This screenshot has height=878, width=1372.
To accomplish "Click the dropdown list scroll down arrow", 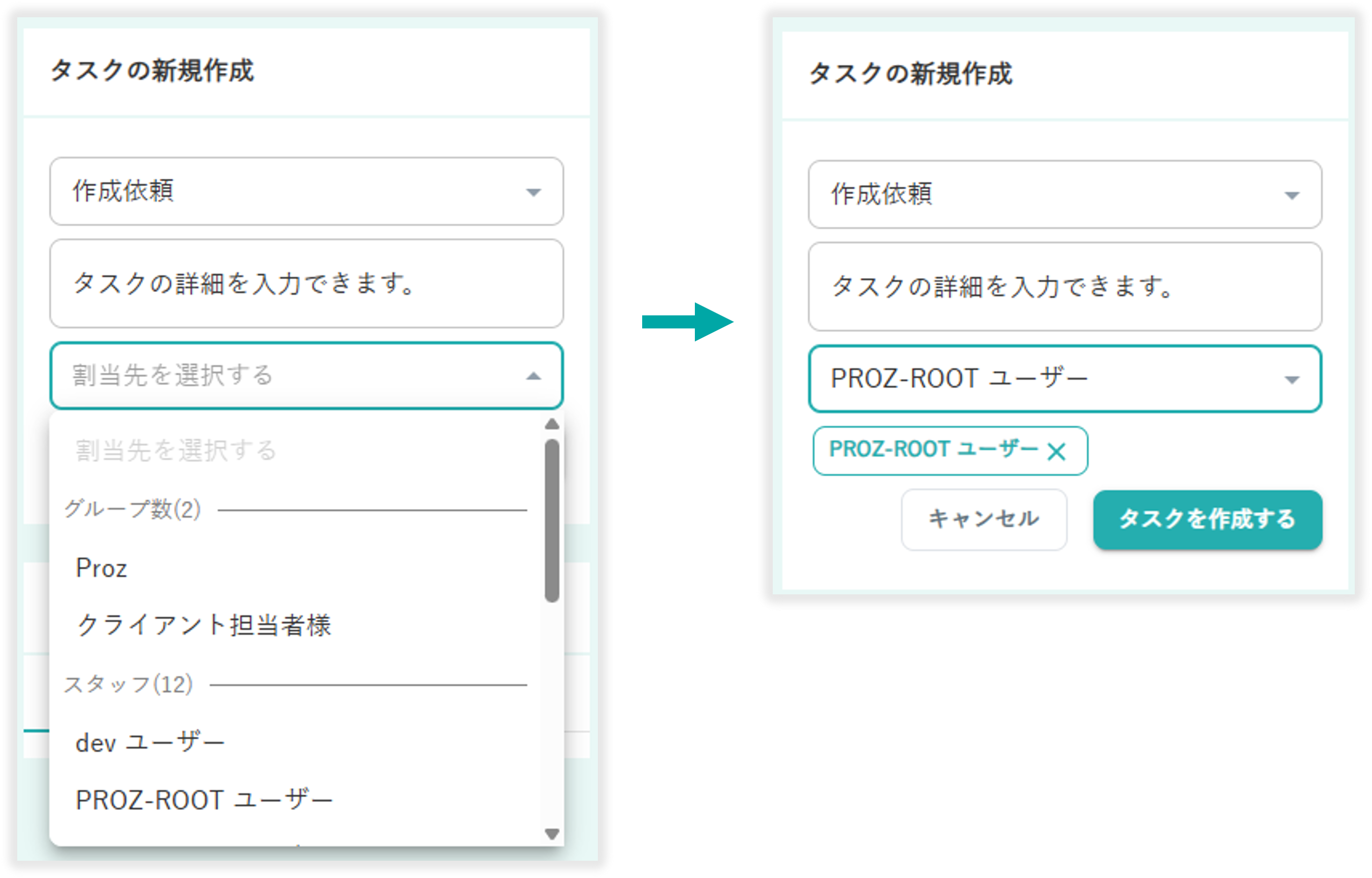I will (552, 834).
